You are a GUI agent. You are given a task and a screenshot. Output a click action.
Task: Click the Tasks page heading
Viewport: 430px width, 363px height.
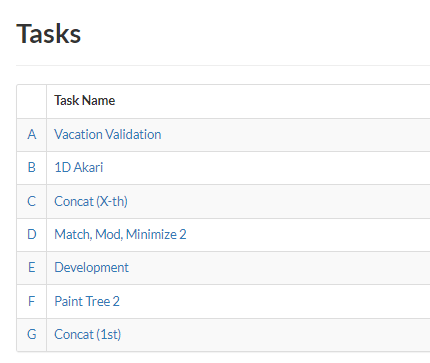(49, 34)
